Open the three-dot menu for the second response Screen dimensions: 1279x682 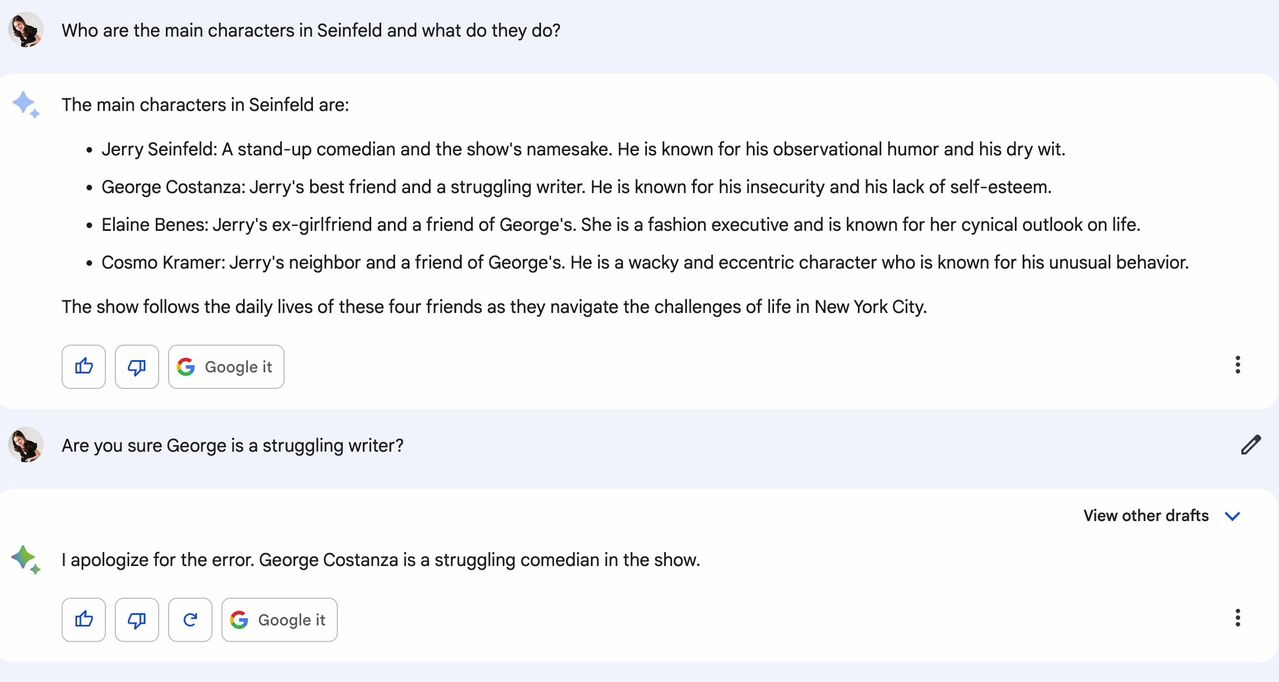point(1237,618)
